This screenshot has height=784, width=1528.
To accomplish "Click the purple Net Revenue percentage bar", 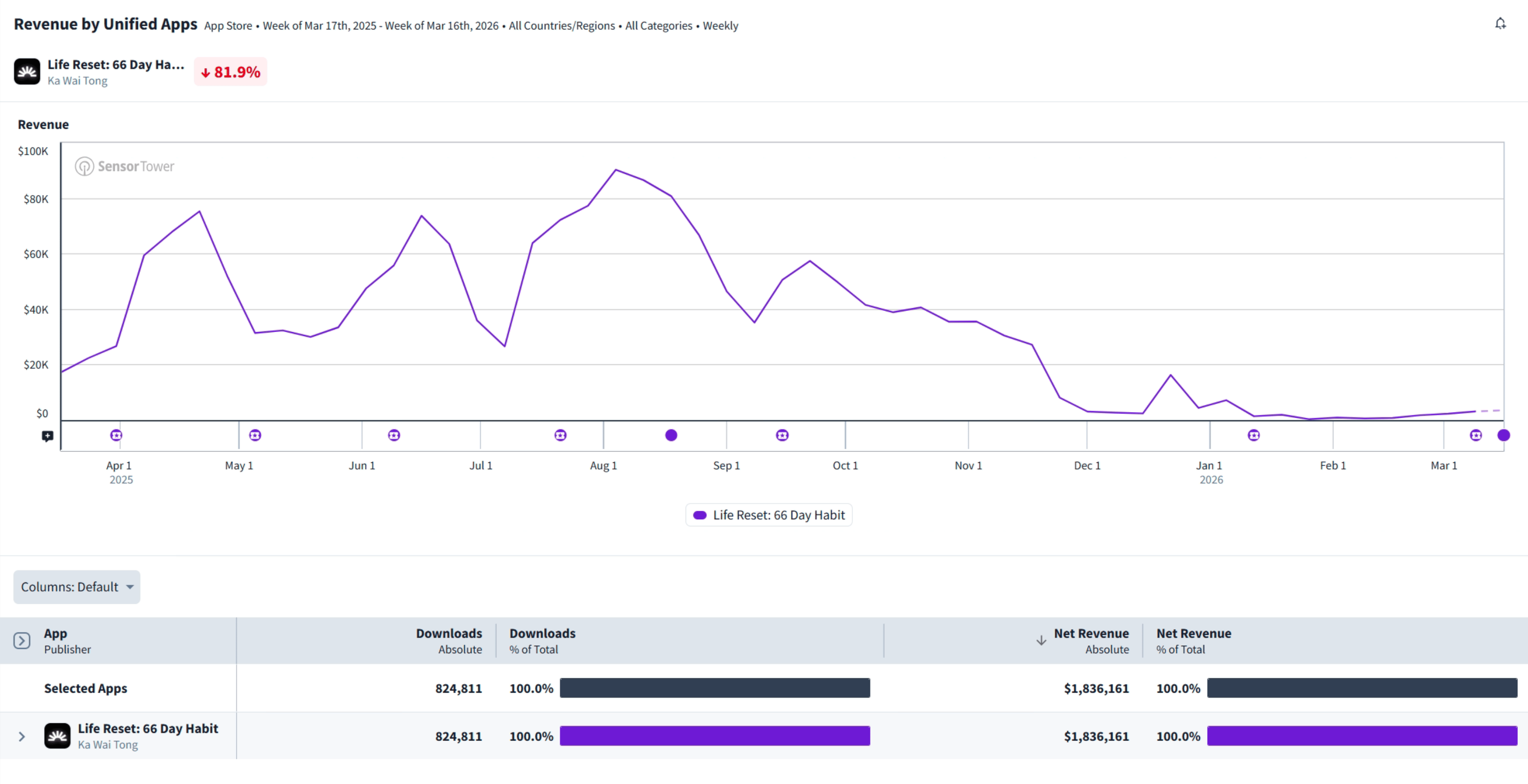I will (1362, 736).
